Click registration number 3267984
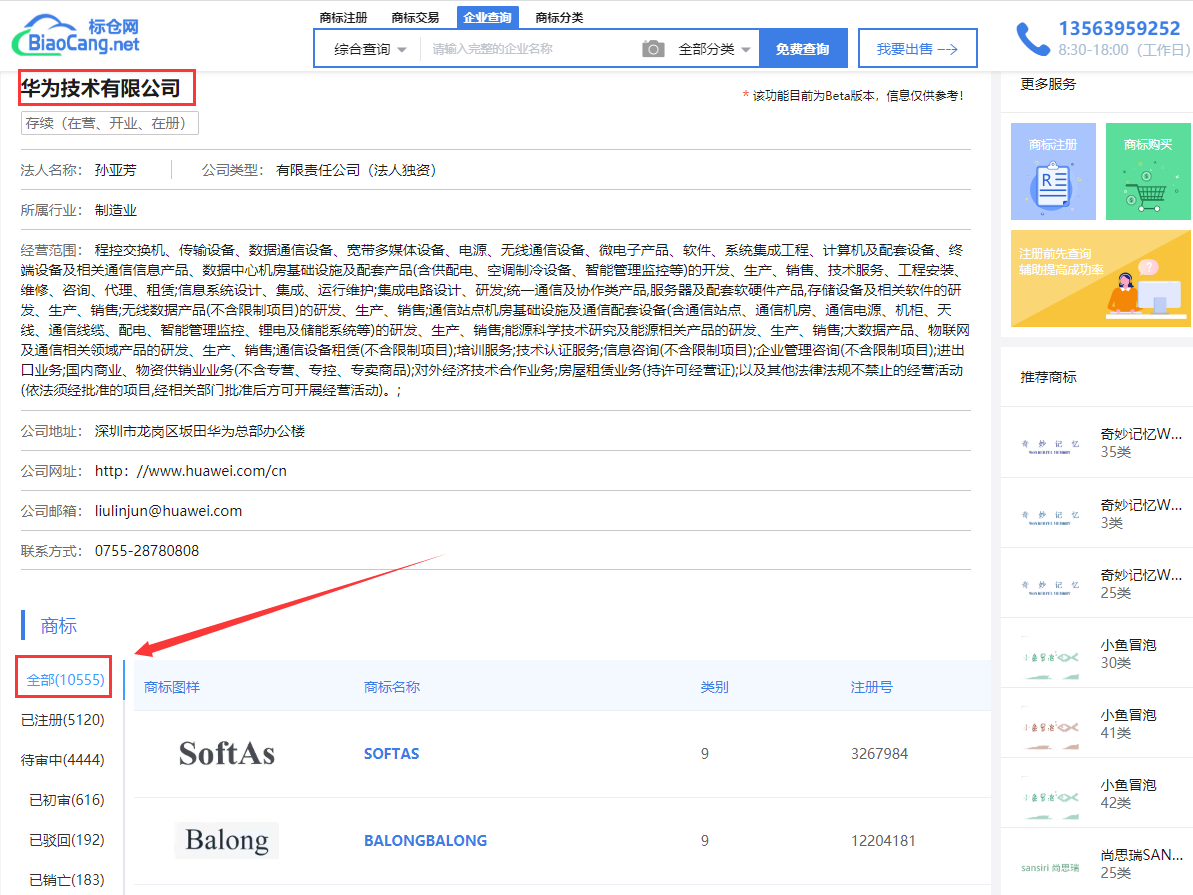The image size is (1193, 895). pyautogui.click(x=880, y=753)
